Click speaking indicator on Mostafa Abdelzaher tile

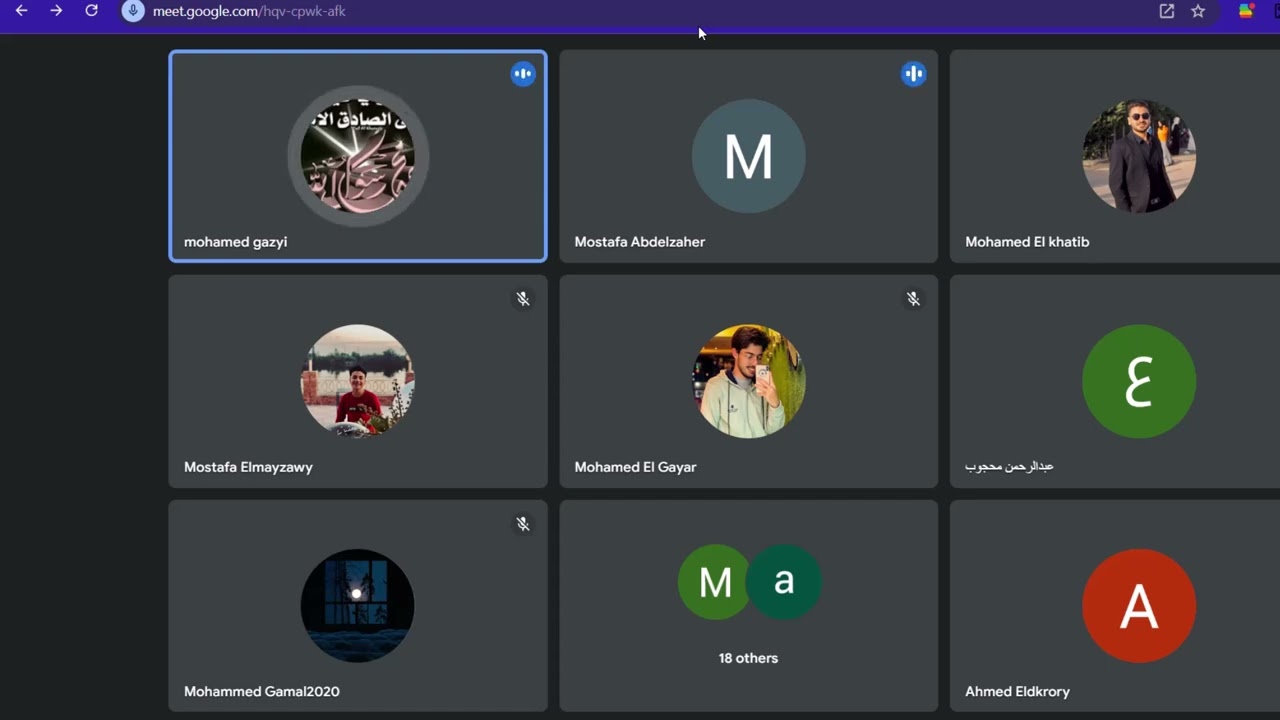coord(913,74)
